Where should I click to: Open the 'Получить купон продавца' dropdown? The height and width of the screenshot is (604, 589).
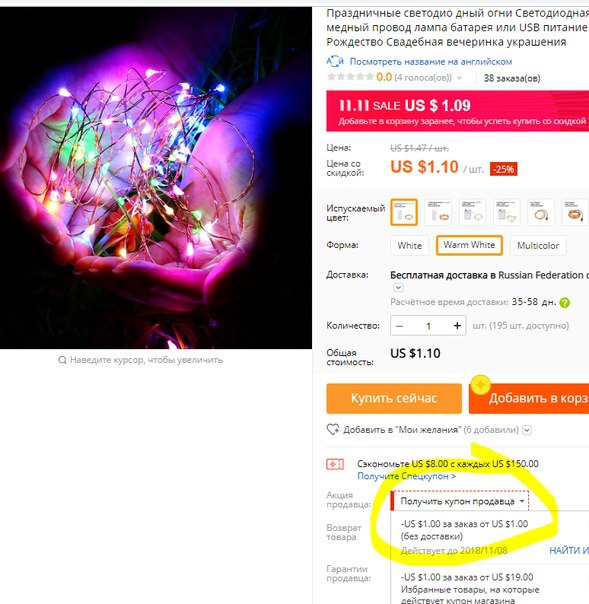[x=461, y=501]
